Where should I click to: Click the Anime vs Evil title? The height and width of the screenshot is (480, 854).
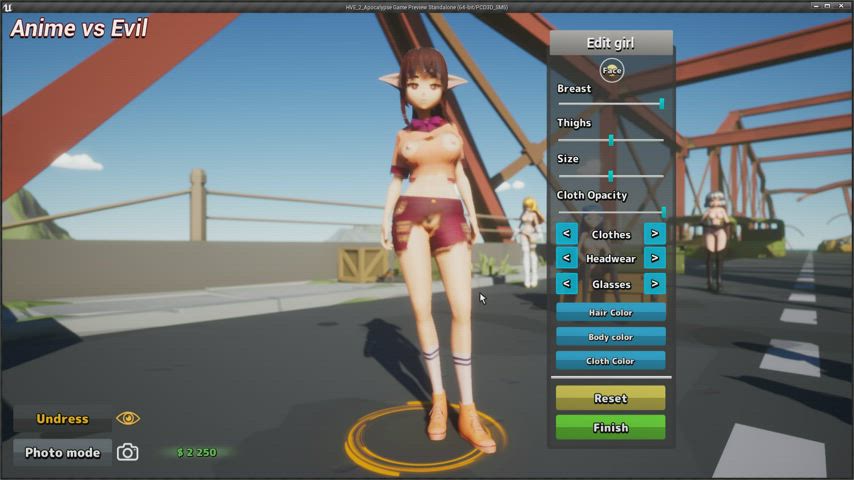pos(79,28)
